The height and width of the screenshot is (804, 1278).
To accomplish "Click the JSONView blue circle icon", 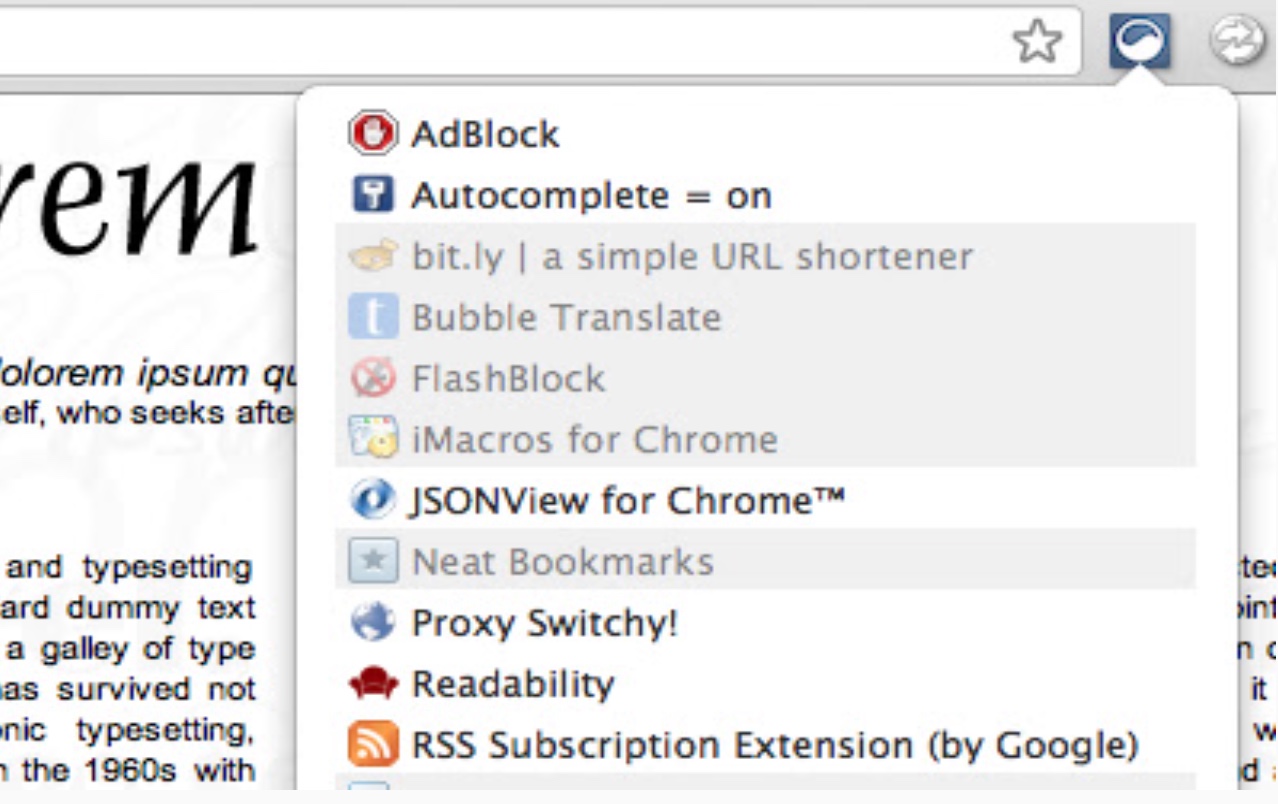I will click(x=373, y=500).
